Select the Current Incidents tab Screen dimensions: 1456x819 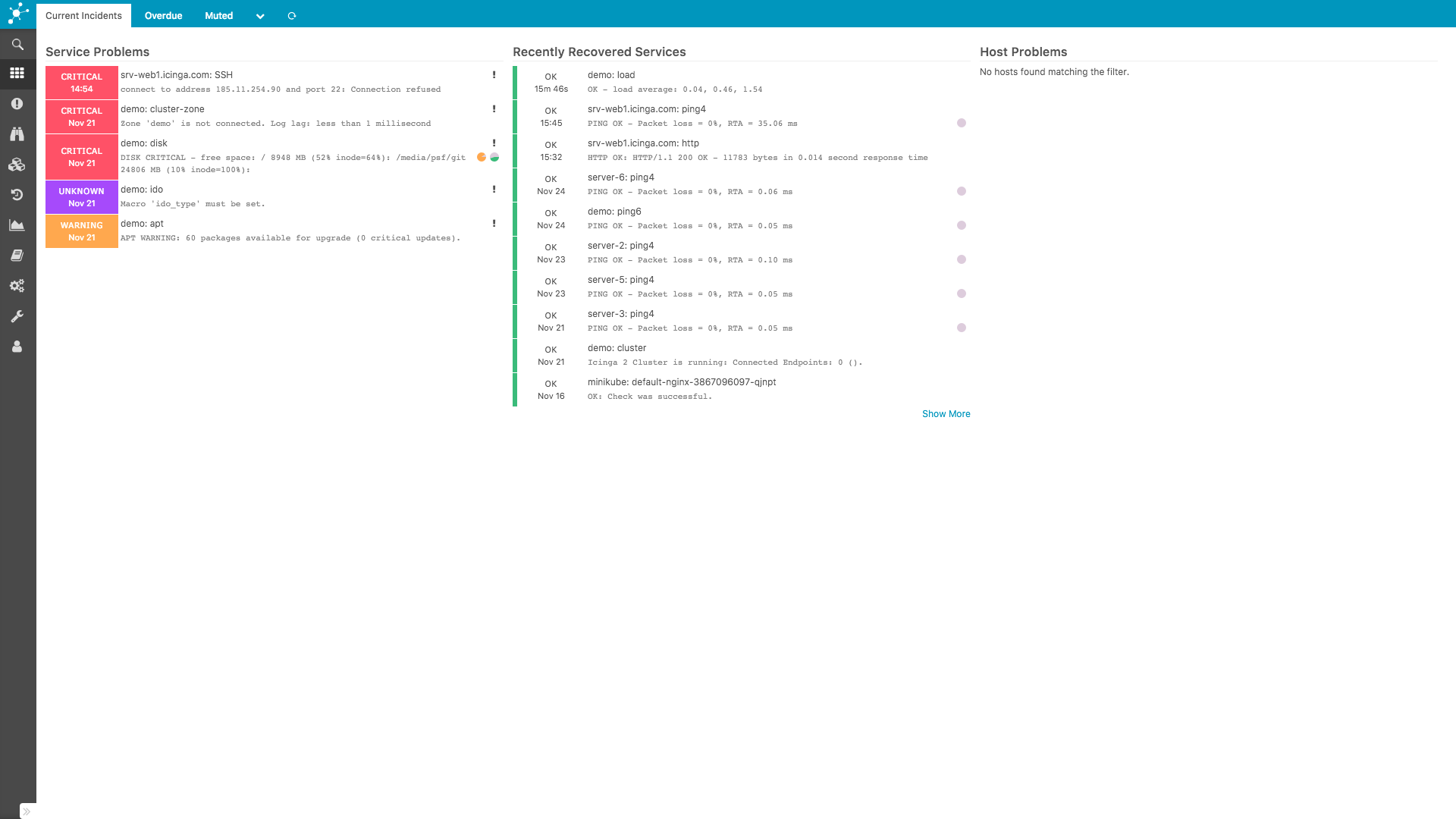pyautogui.click(x=84, y=16)
